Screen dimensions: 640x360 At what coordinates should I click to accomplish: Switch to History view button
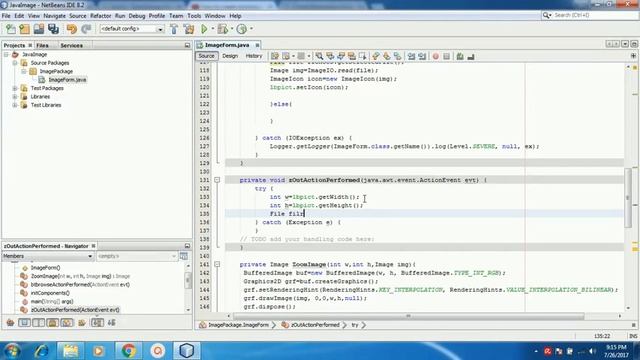click(x=253, y=56)
